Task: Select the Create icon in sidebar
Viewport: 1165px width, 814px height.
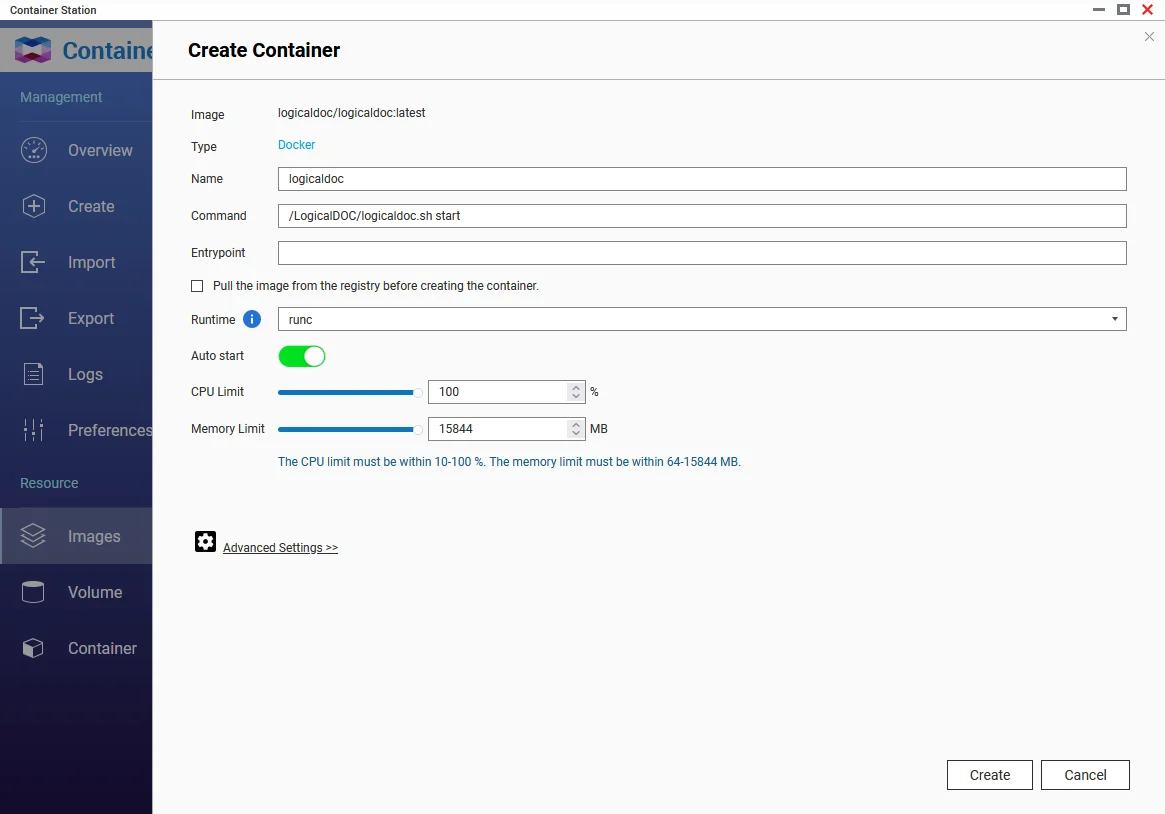Action: [x=33, y=206]
